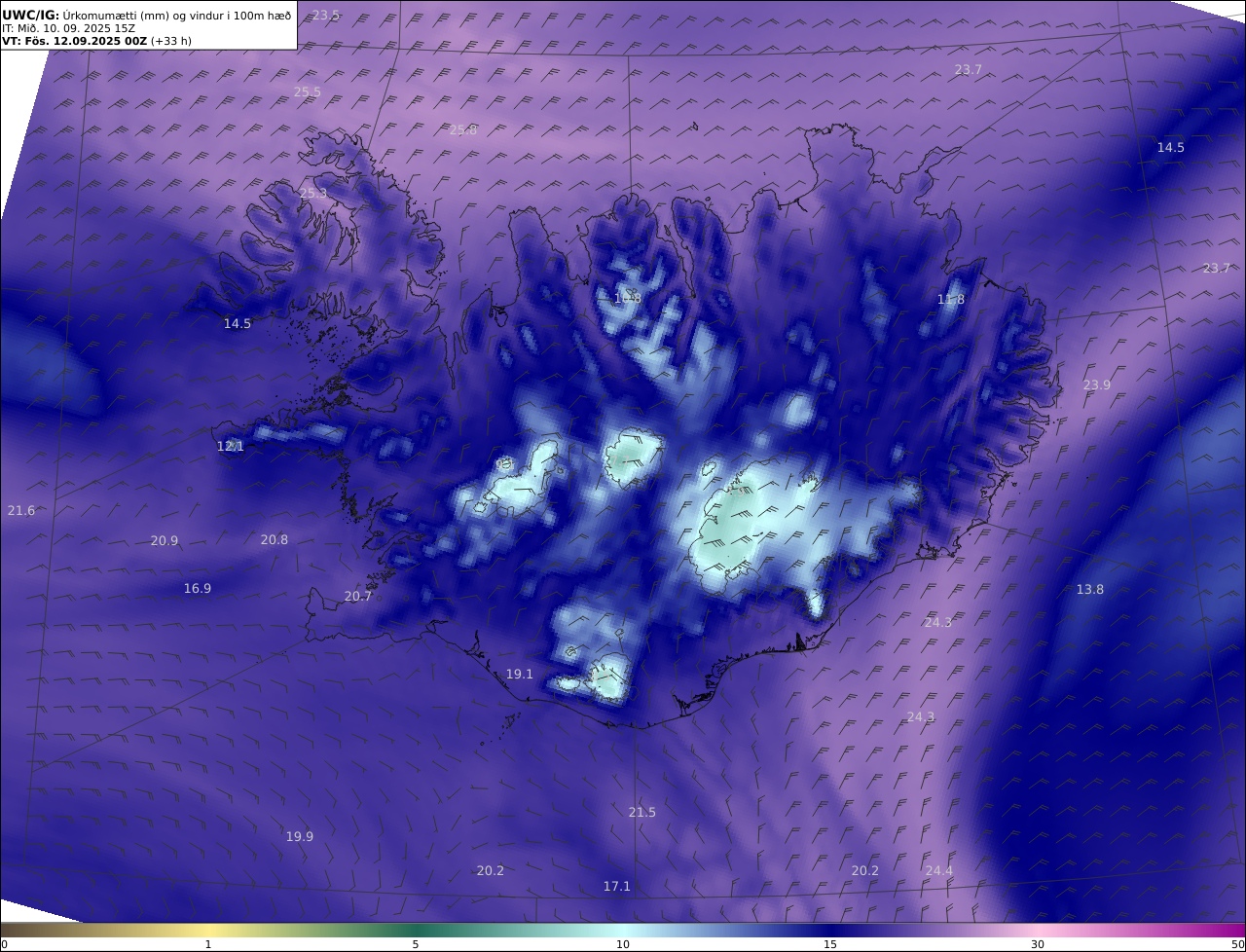Click the 13.8 value label
This screenshot has width=1246, height=952.
(x=1090, y=590)
